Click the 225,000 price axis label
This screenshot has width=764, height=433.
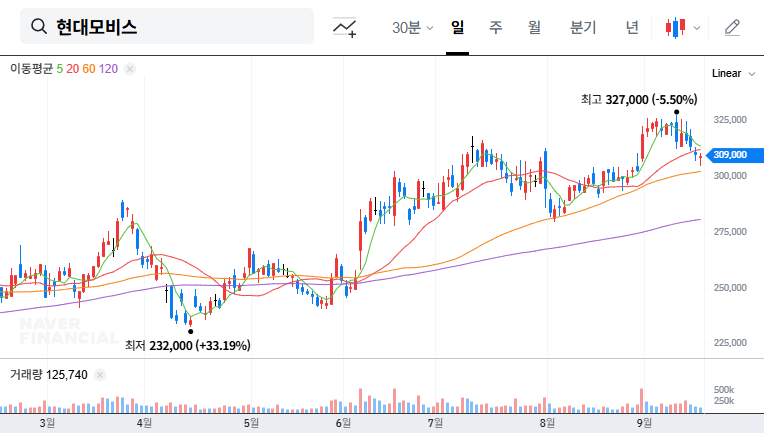pos(730,343)
